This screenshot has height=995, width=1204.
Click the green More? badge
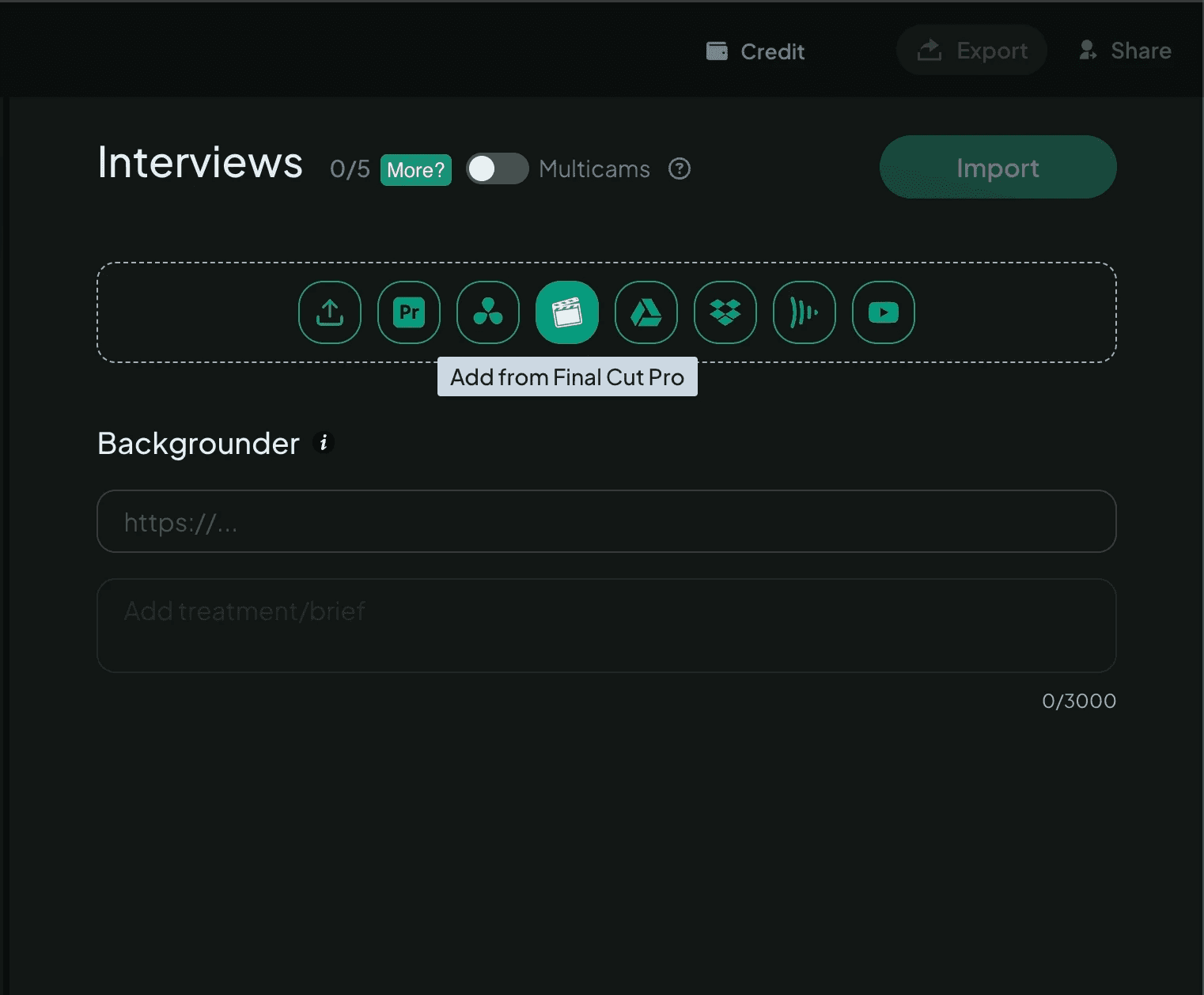(x=416, y=170)
